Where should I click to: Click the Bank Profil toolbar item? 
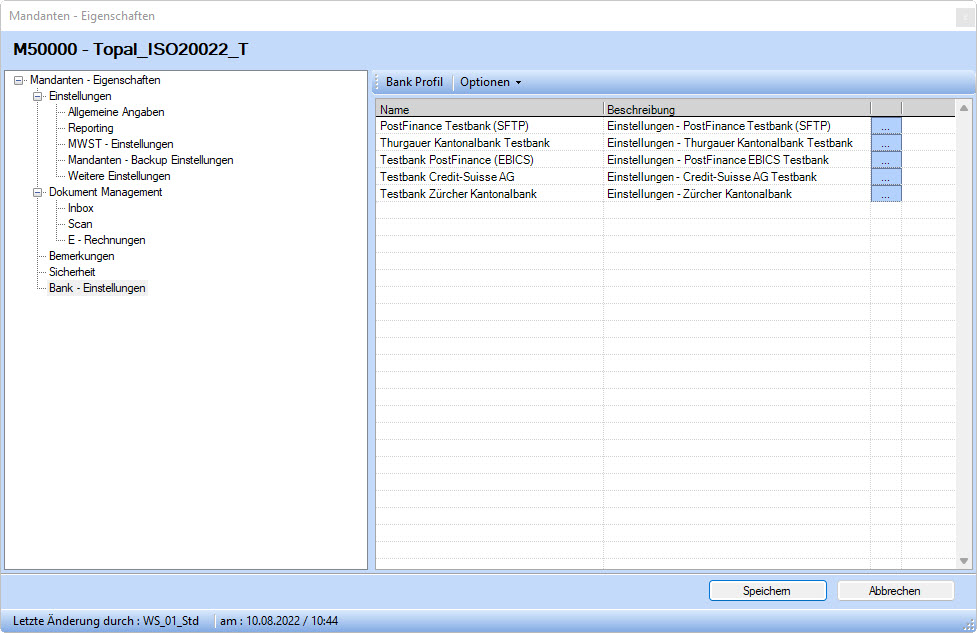pos(414,82)
